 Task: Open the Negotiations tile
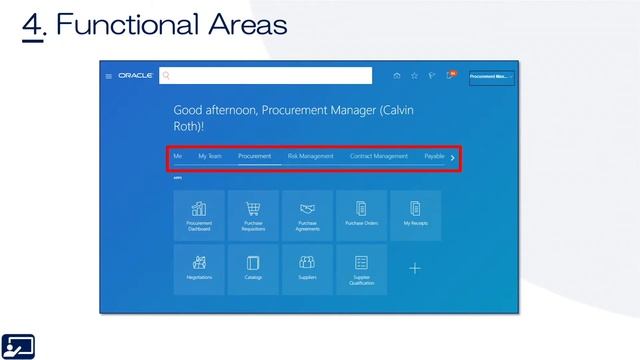[199, 269]
